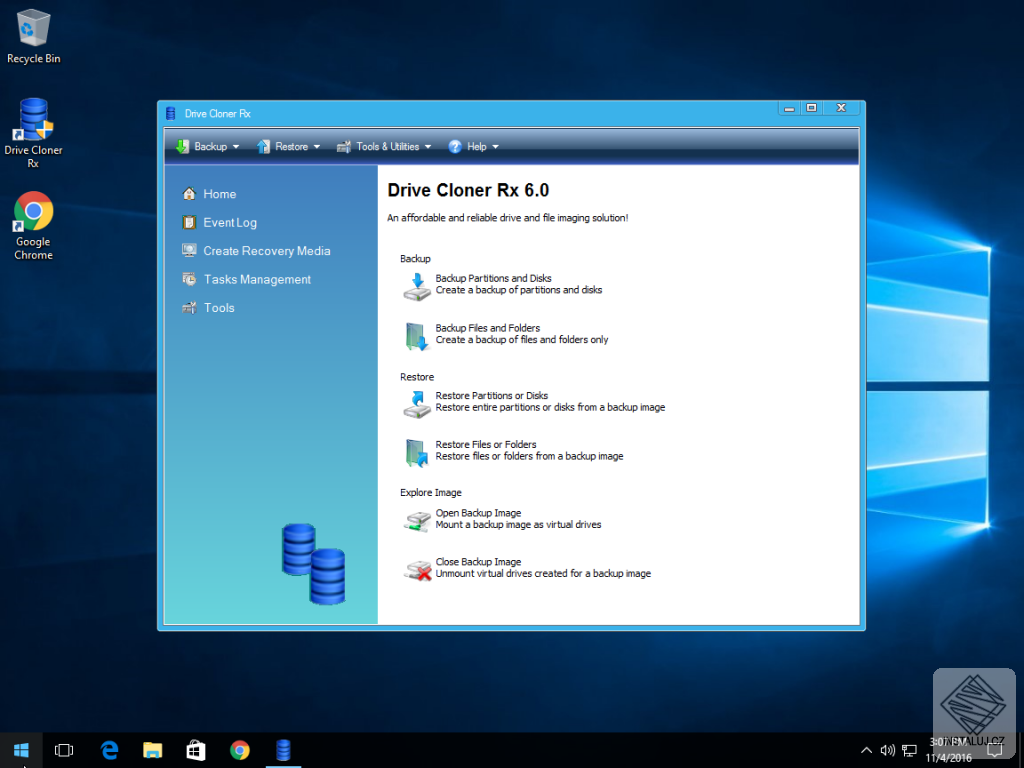
Task: Open Backup Image via its icon
Action: point(416,518)
